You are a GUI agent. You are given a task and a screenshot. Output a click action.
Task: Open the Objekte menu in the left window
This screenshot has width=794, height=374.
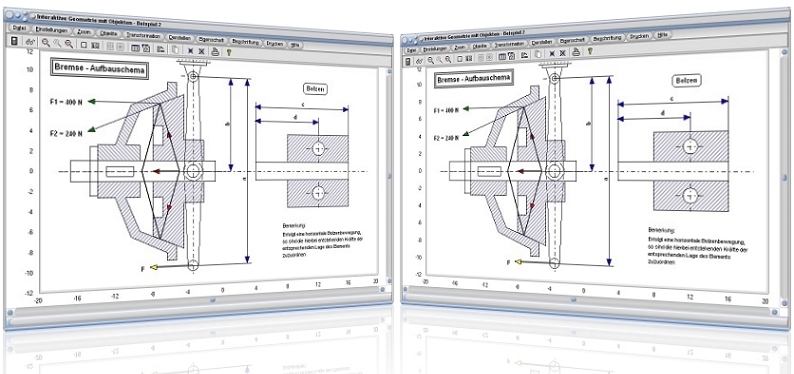click(x=108, y=33)
